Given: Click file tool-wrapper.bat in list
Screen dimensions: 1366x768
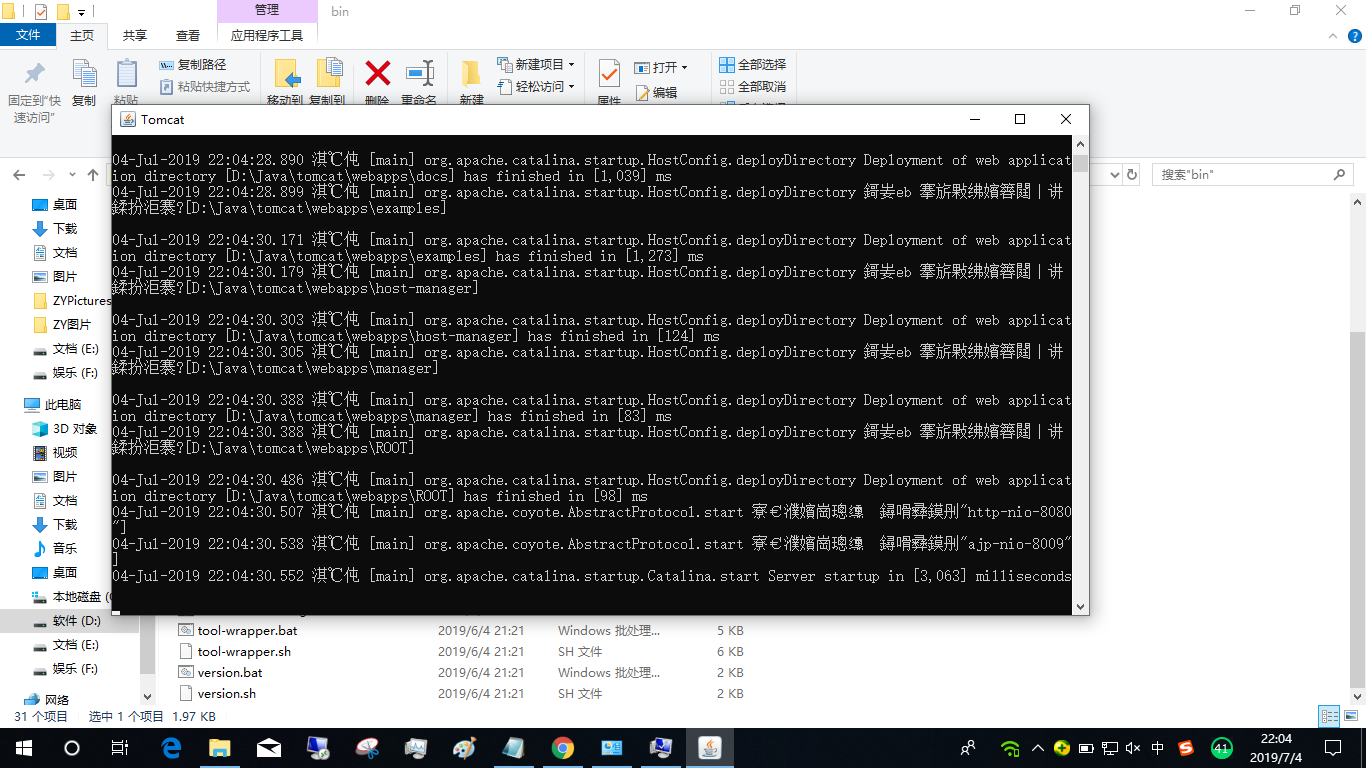Looking at the screenshot, I should click(247, 630).
